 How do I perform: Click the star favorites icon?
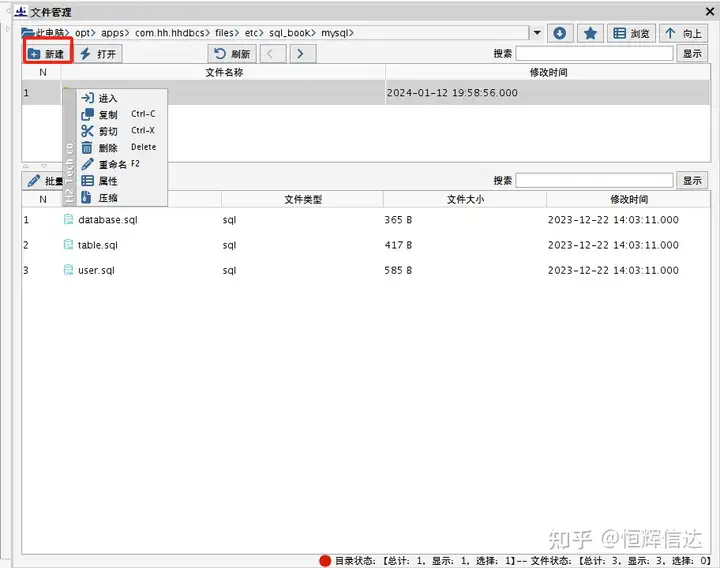590,33
